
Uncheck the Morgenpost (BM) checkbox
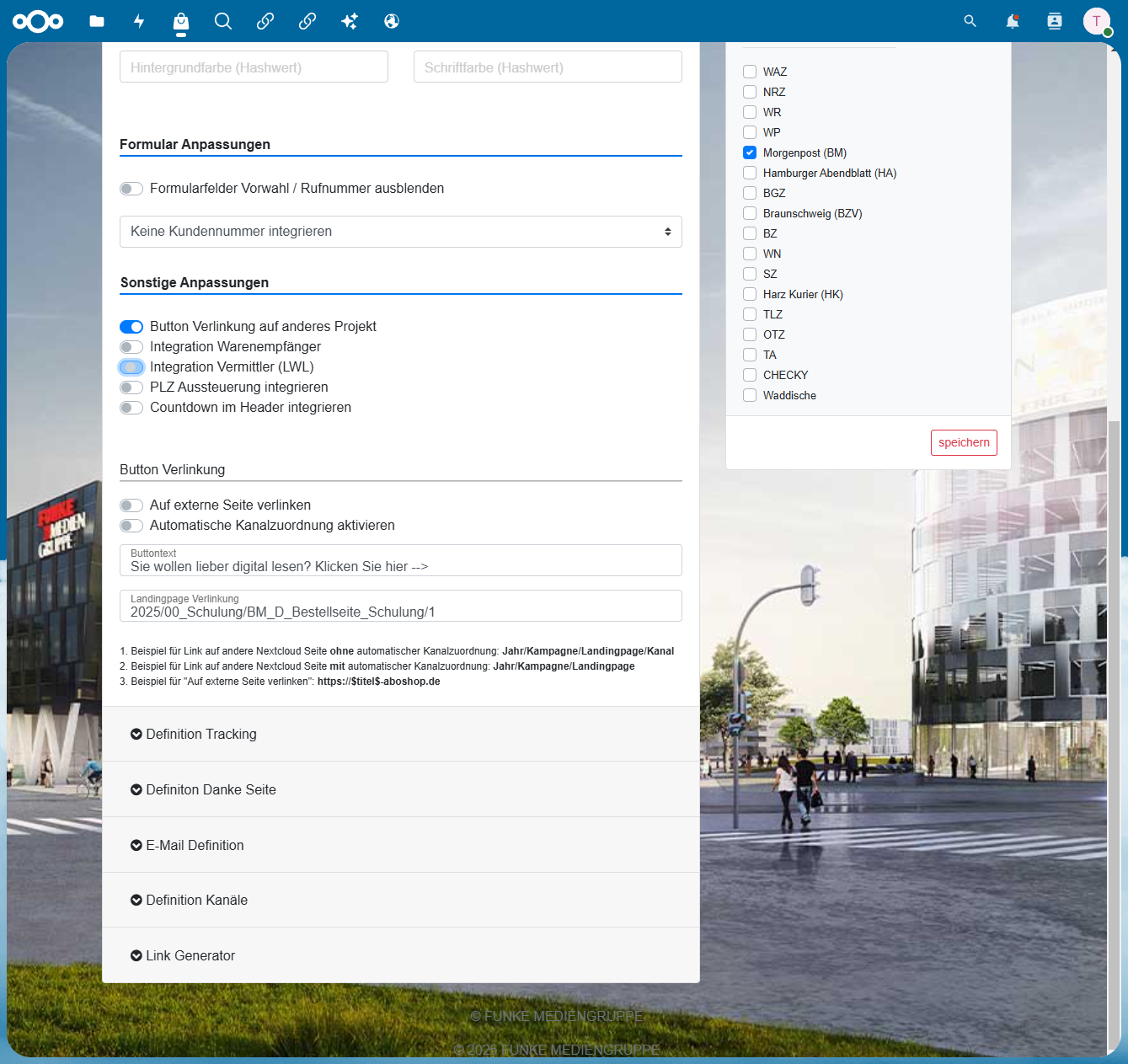[750, 152]
